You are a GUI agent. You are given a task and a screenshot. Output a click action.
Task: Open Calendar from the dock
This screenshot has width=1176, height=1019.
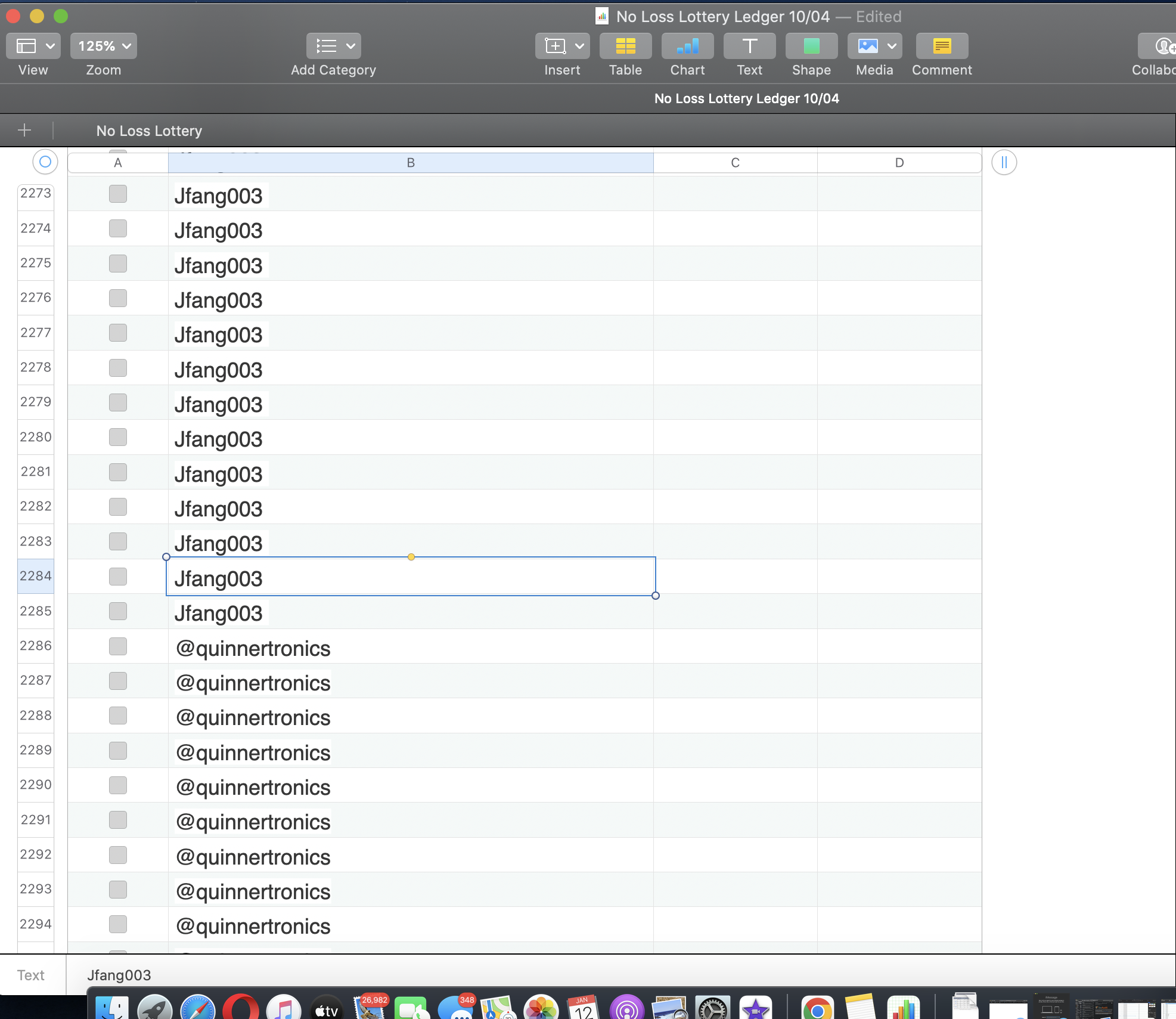point(584,1008)
